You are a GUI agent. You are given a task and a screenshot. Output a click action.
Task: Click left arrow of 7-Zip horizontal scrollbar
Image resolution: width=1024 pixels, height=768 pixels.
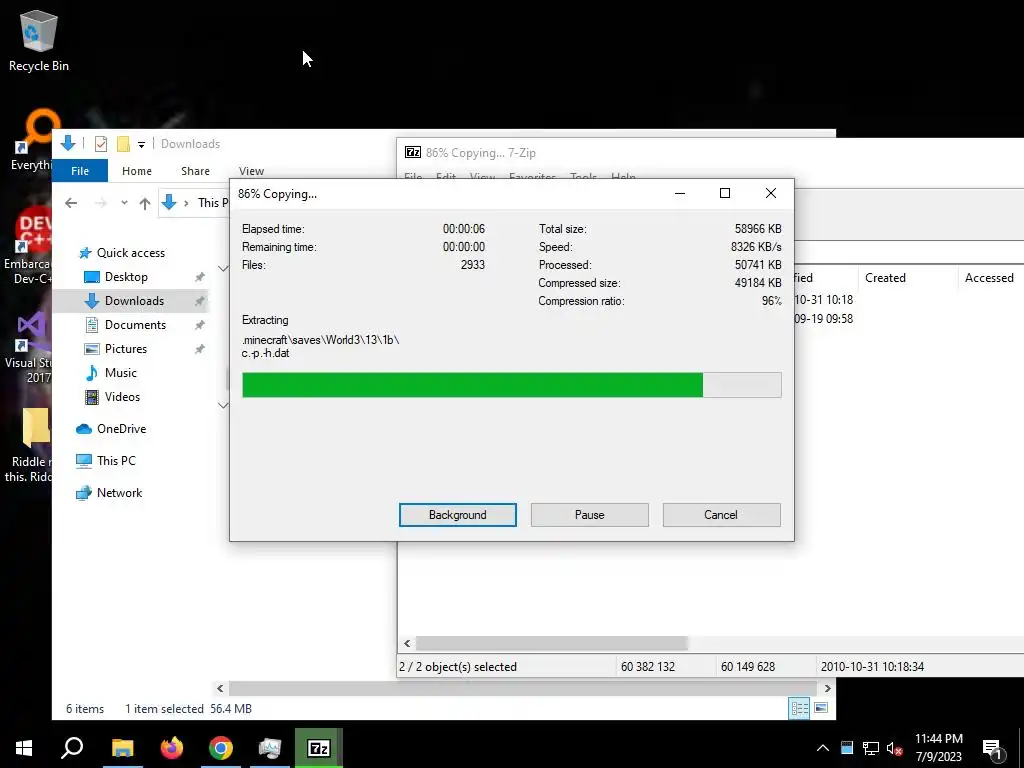(x=407, y=643)
